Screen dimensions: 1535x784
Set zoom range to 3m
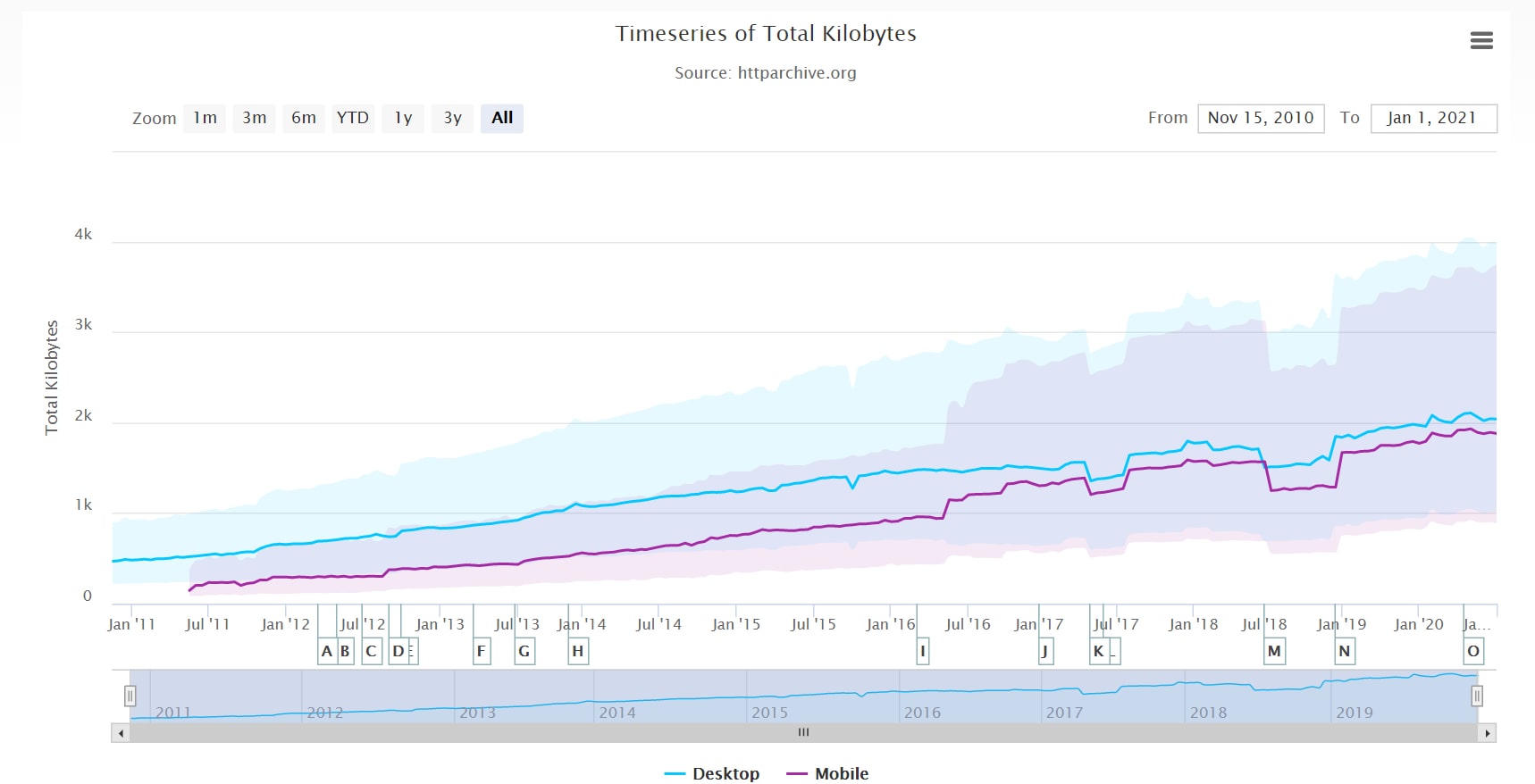(x=255, y=118)
